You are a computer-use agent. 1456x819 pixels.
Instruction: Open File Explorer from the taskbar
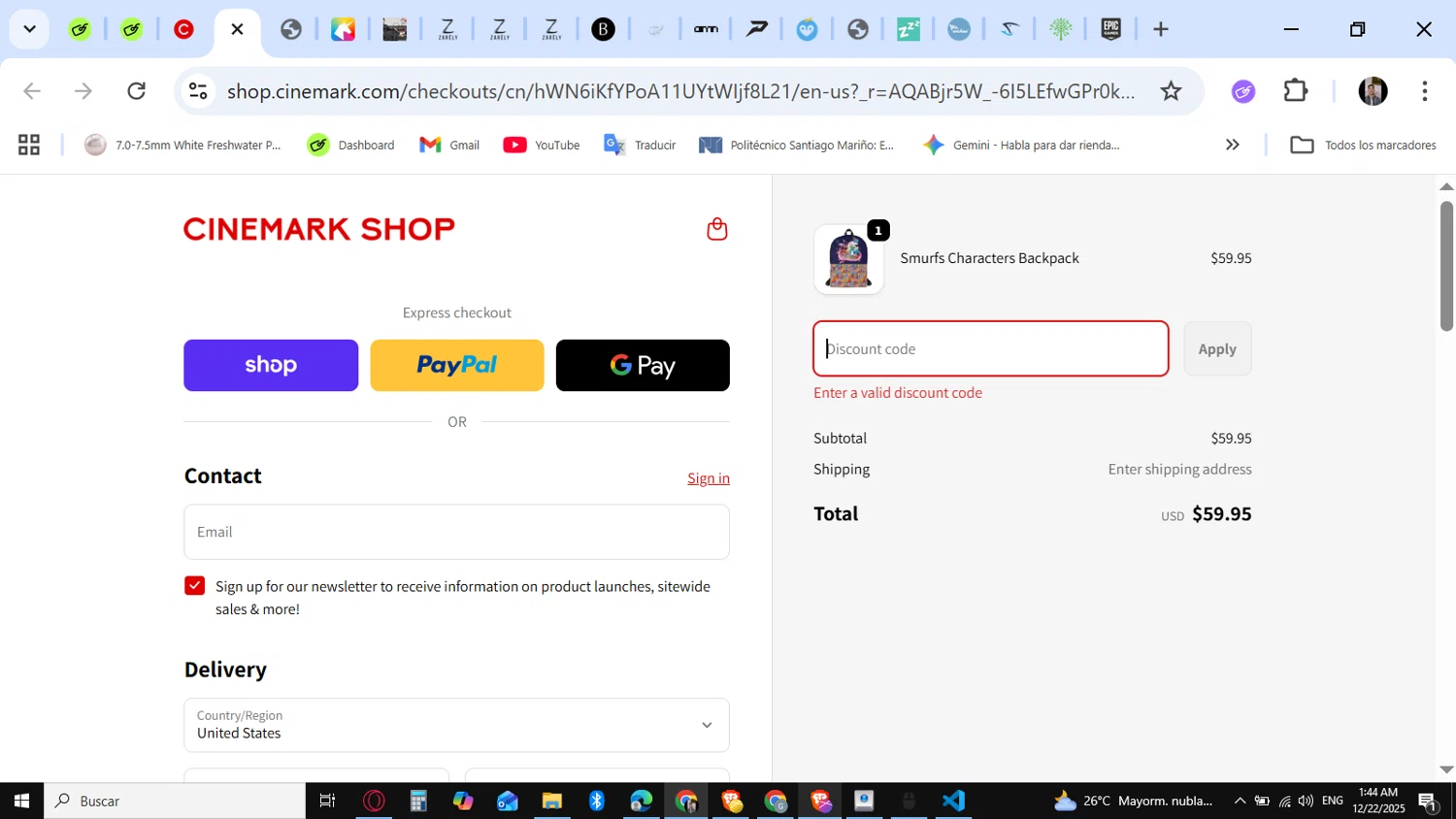coord(552,801)
